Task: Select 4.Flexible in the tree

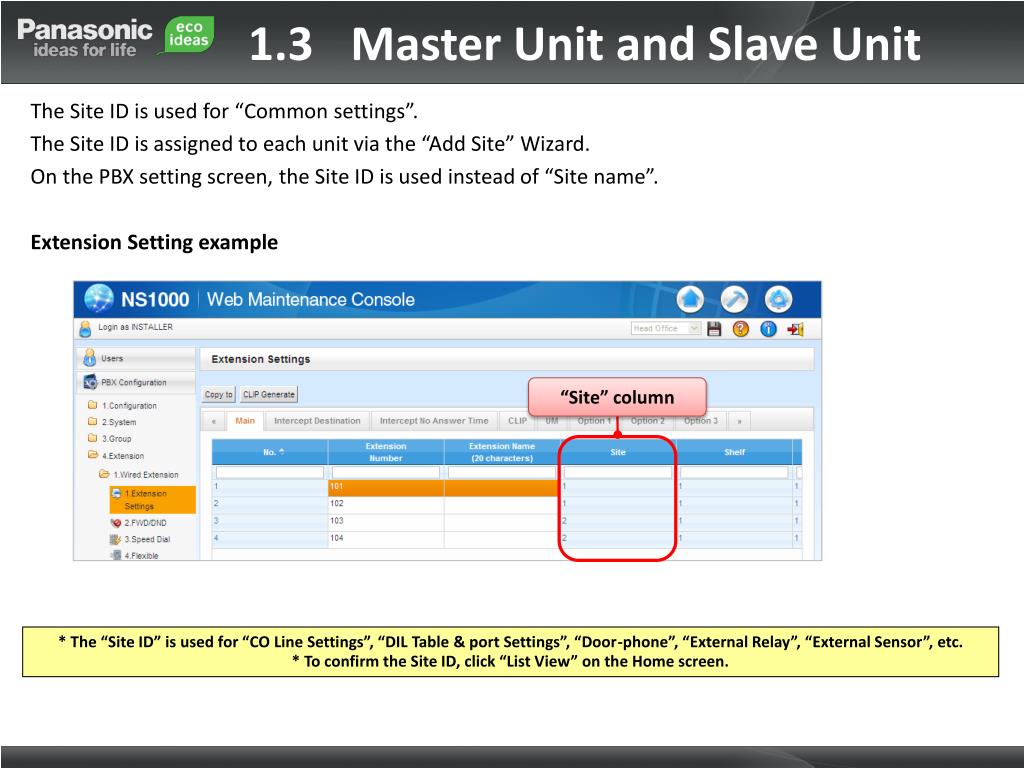Action: tap(141, 556)
